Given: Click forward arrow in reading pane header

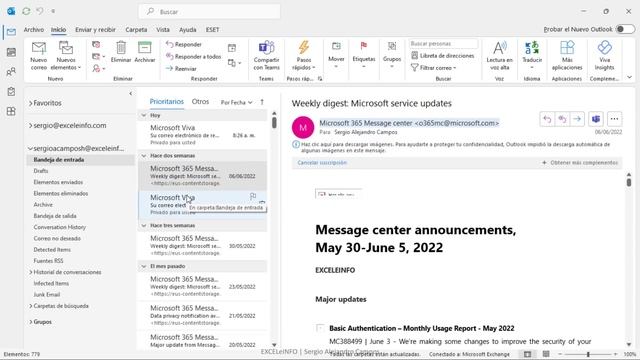Looking at the screenshot, I should 577,119.
